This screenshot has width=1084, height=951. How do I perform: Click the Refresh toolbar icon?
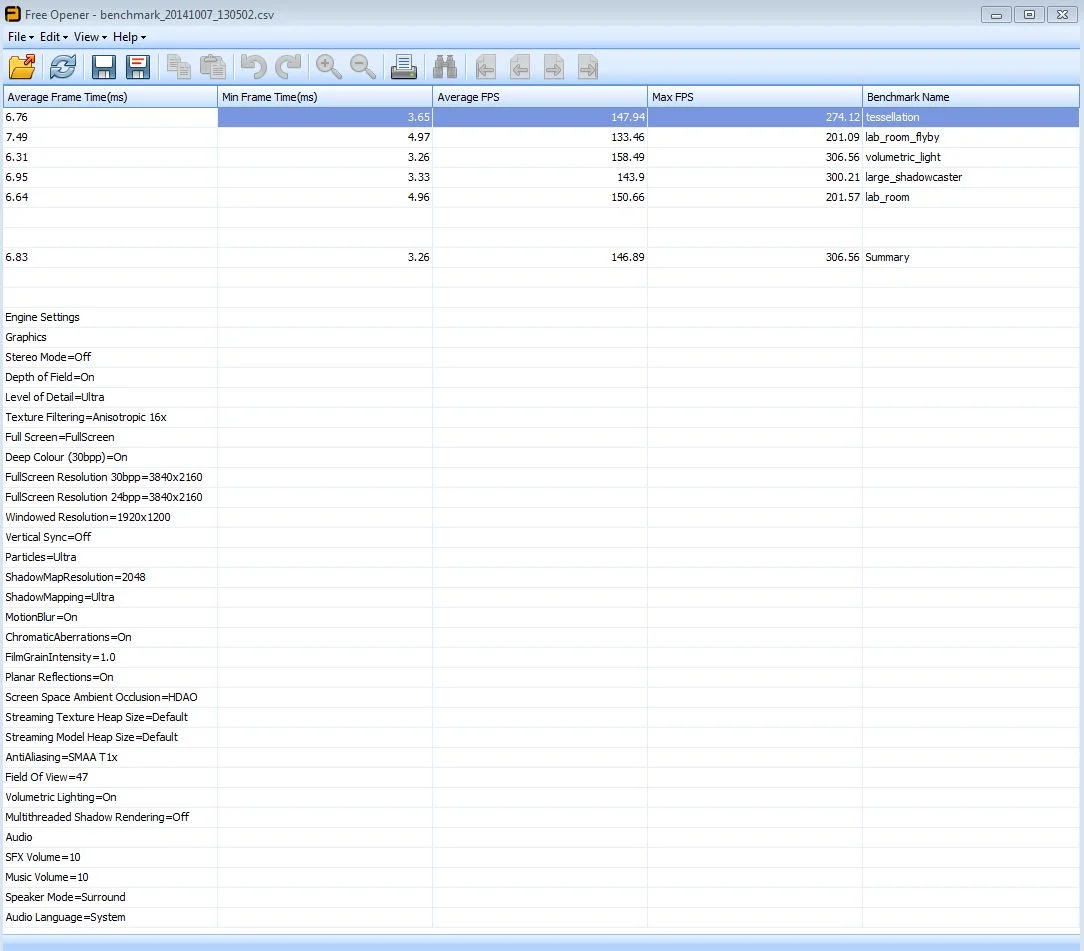click(63, 67)
